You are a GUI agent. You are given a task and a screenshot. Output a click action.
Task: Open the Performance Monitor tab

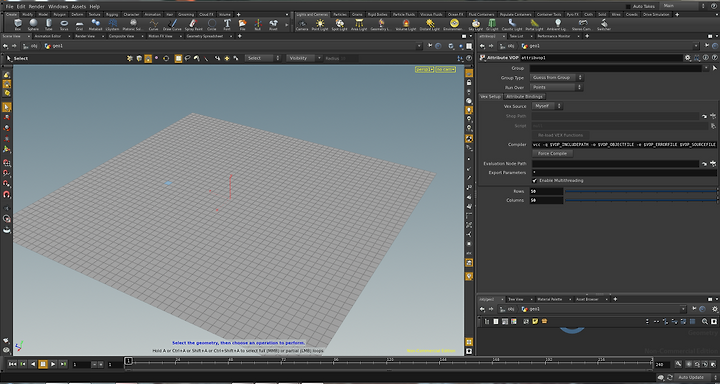point(554,36)
